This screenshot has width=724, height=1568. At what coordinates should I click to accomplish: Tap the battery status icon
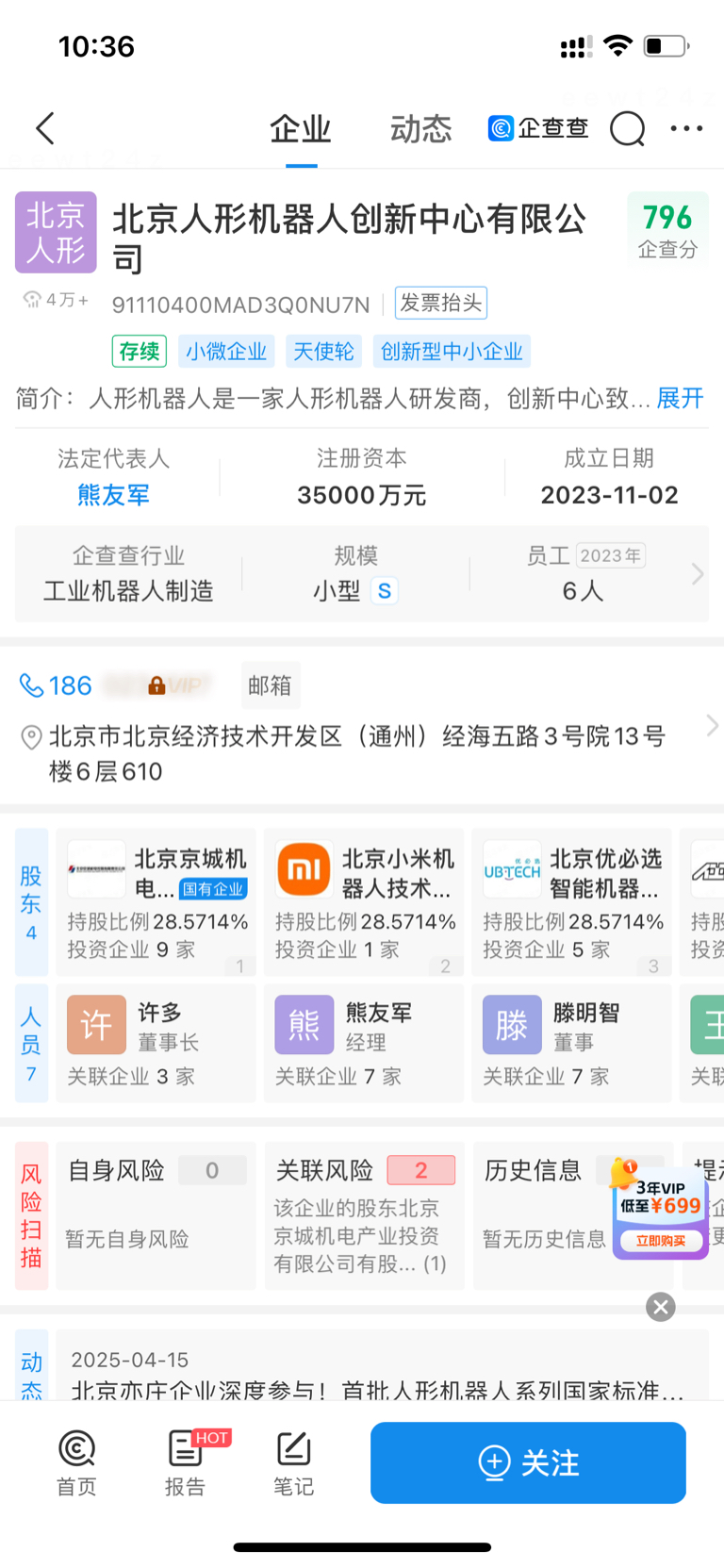tap(666, 45)
